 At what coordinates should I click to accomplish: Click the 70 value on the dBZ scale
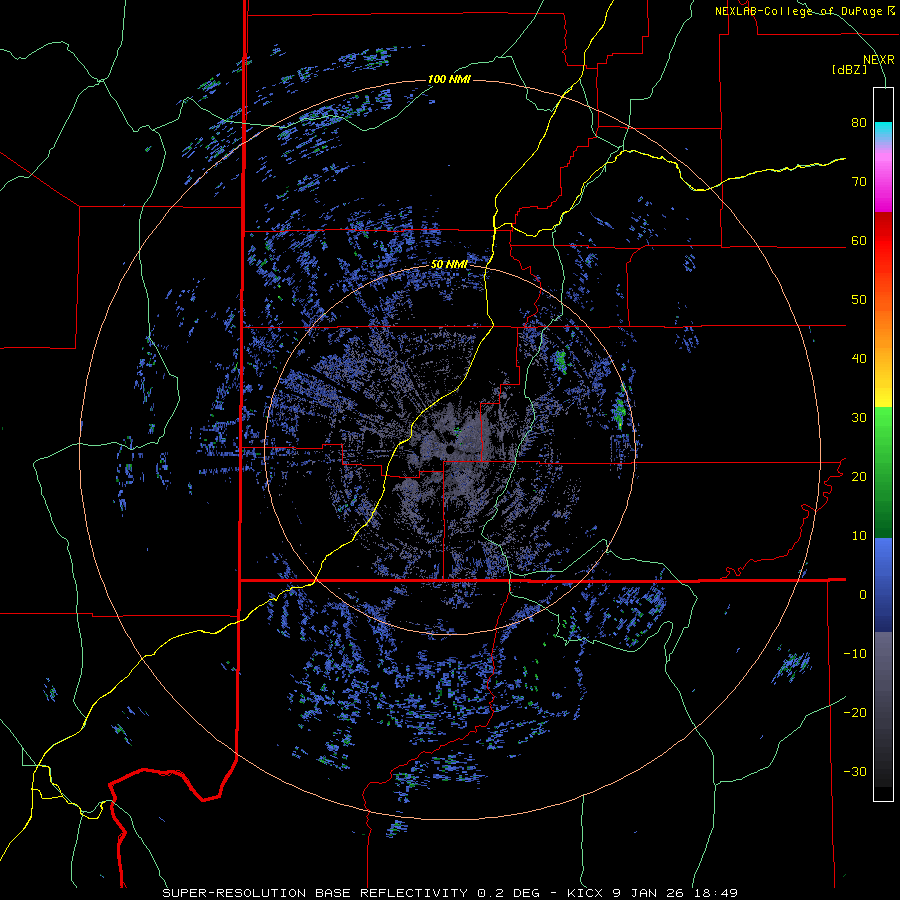click(x=859, y=182)
